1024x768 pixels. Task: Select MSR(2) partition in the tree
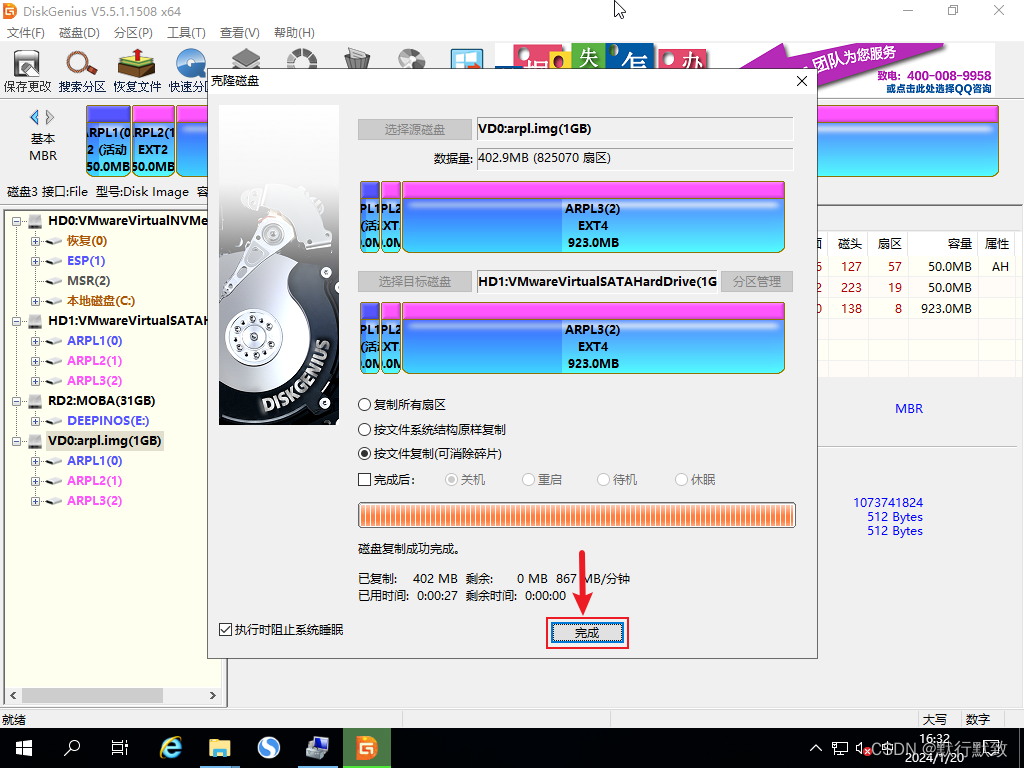[89, 281]
